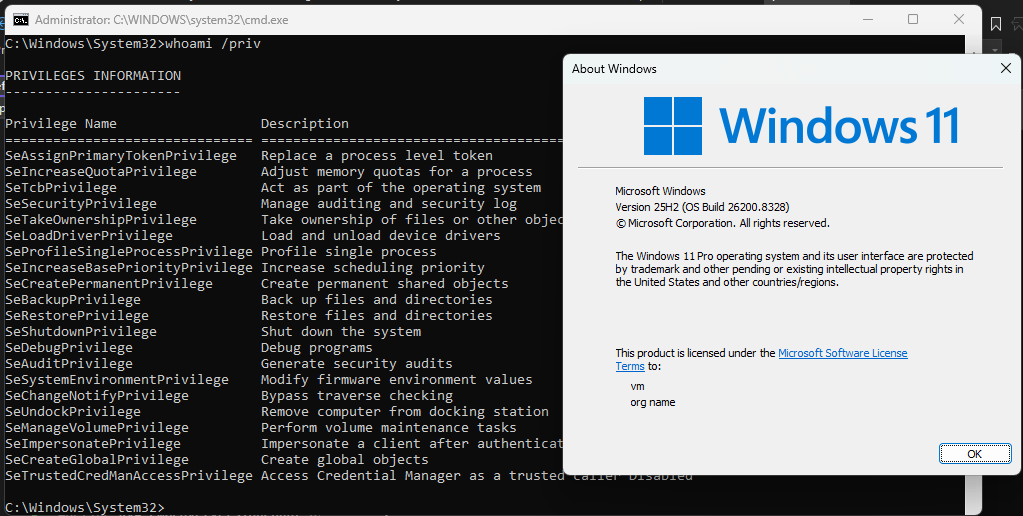Select 'SeManageVolumePrivilege' text
The height and width of the screenshot is (516, 1023).
97,427
